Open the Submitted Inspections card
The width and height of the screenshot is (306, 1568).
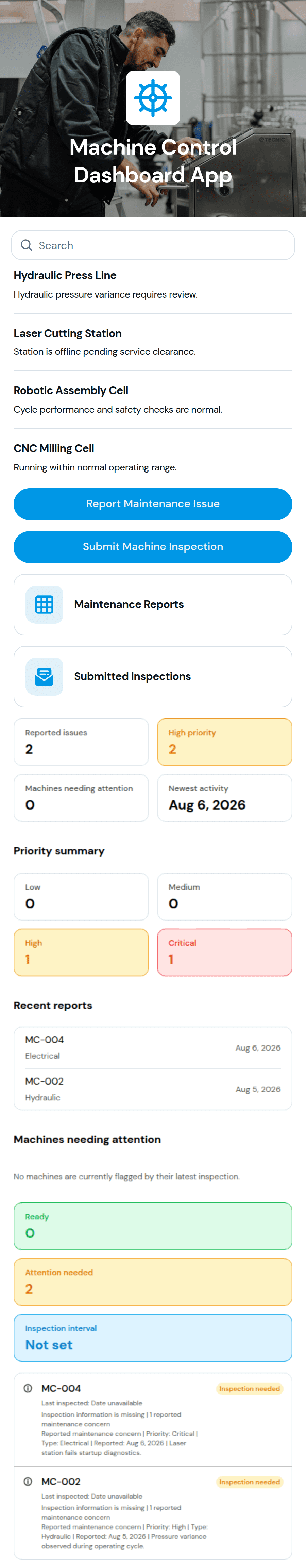[153, 677]
